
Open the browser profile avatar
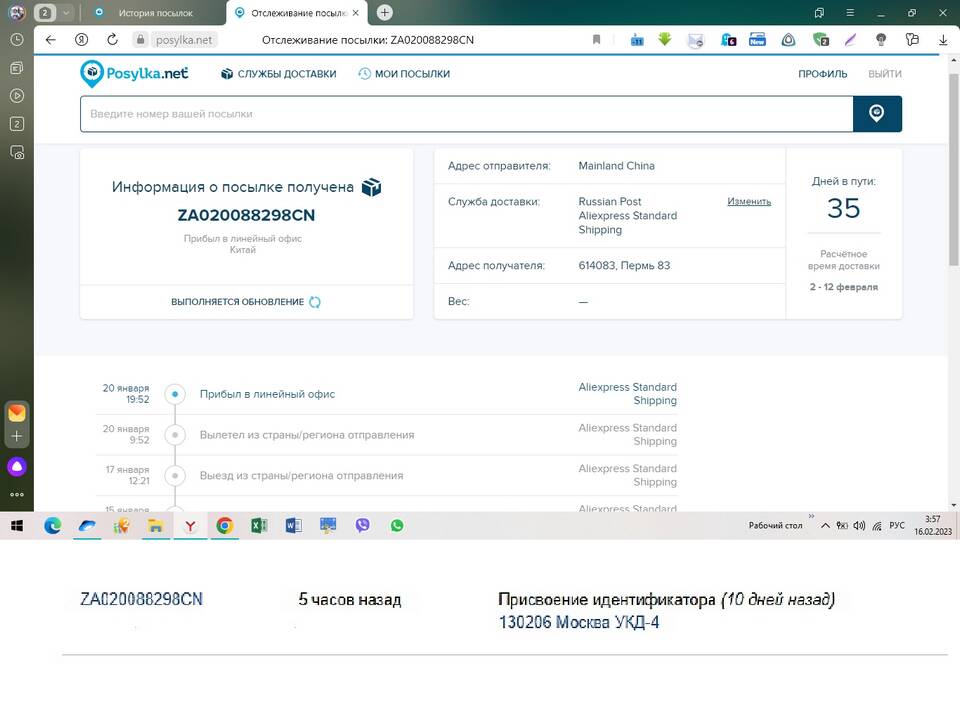coord(17,12)
